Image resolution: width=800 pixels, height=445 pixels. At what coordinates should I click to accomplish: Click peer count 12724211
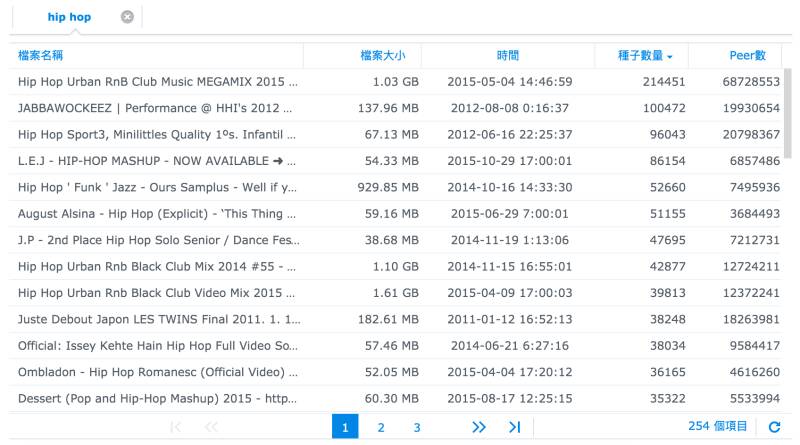pyautogui.click(x=751, y=266)
